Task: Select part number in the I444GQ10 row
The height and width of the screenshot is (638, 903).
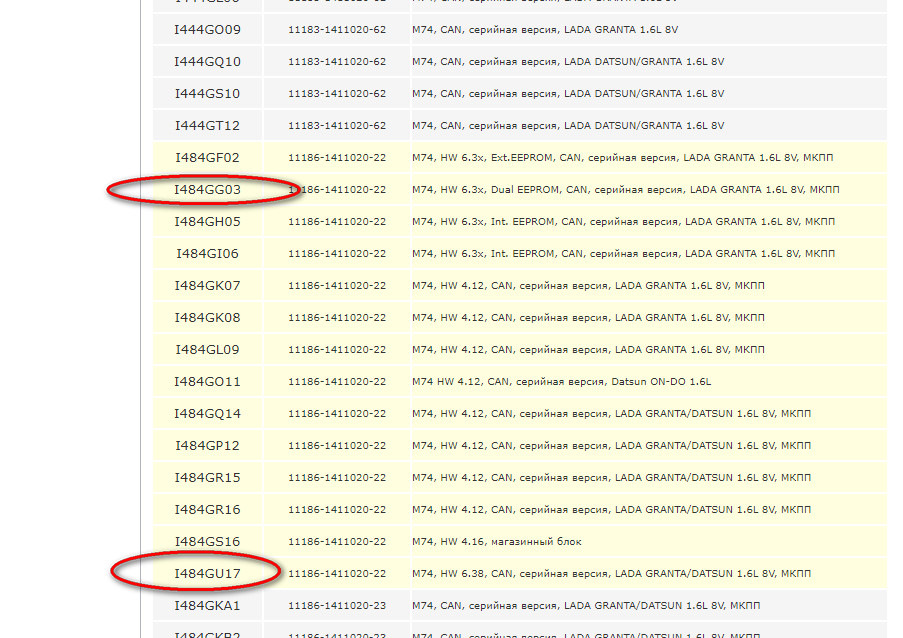Action: [337, 62]
